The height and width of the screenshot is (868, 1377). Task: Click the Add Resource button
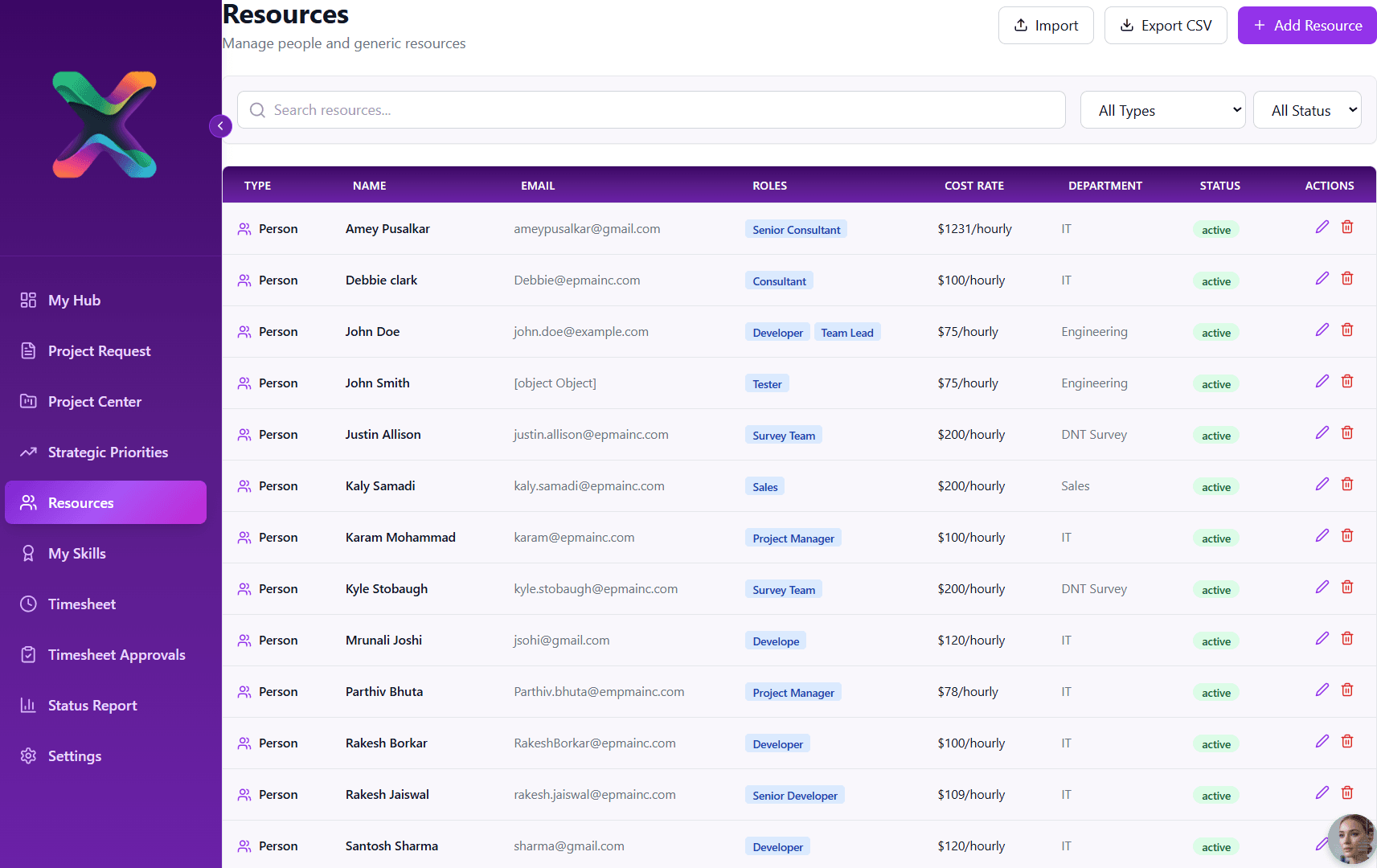(1307, 26)
